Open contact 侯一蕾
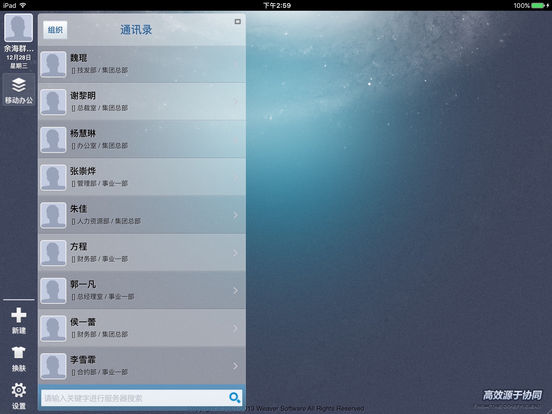The height and width of the screenshot is (414, 552). point(142,328)
